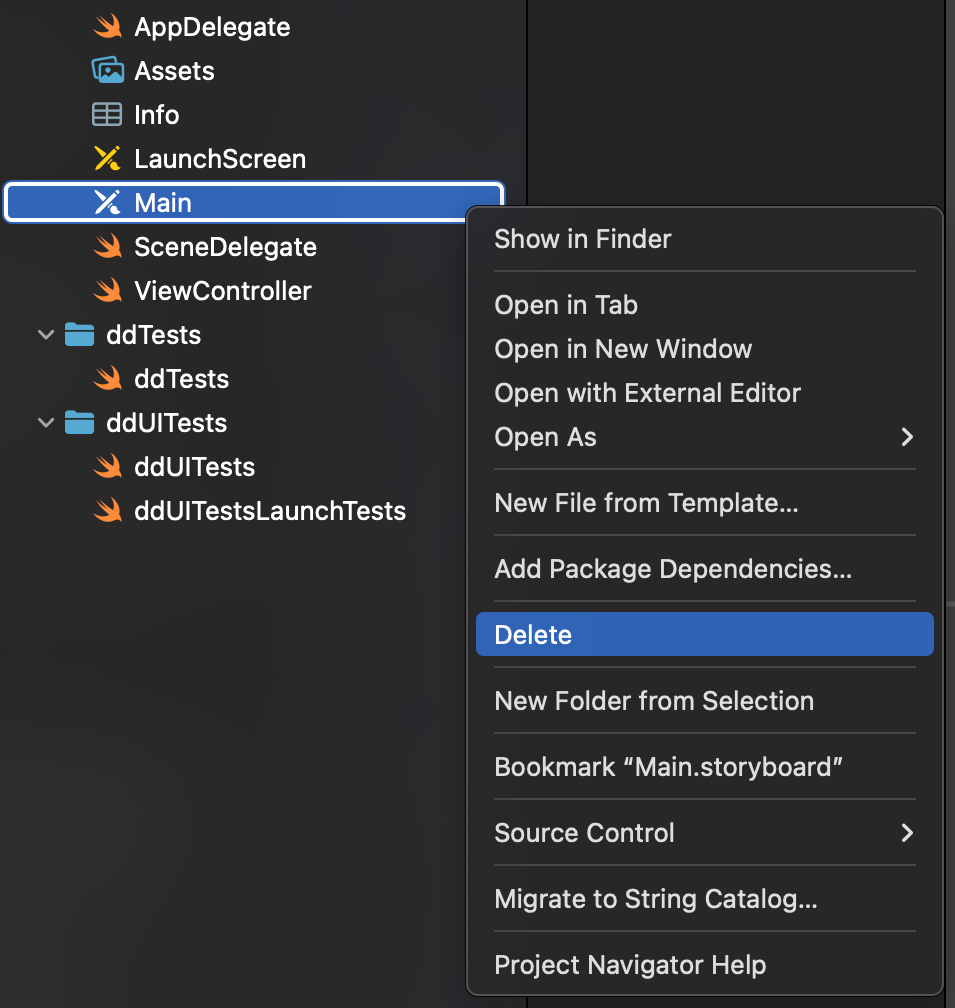Open Project Navigator Help
Viewport: 955px width, 1008px height.
coord(630,965)
